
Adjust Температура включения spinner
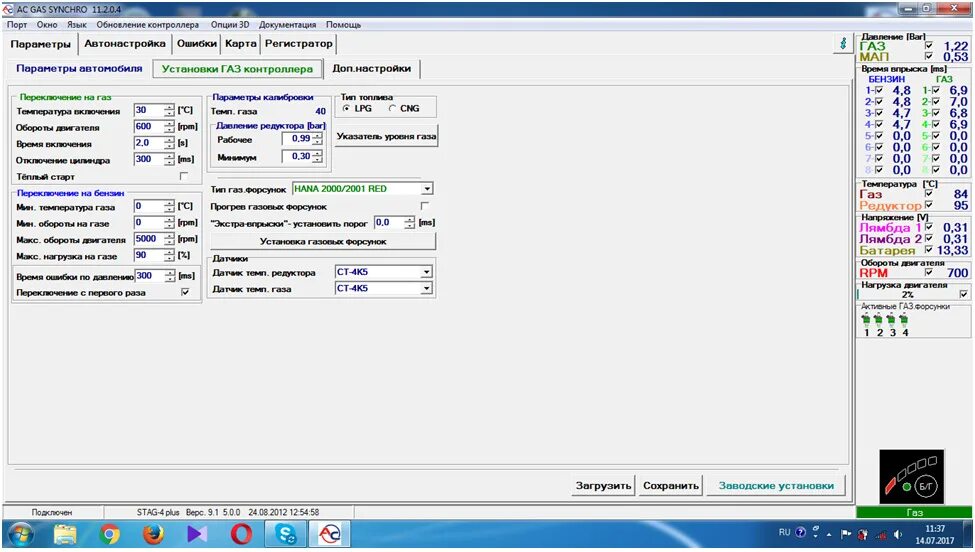point(169,110)
